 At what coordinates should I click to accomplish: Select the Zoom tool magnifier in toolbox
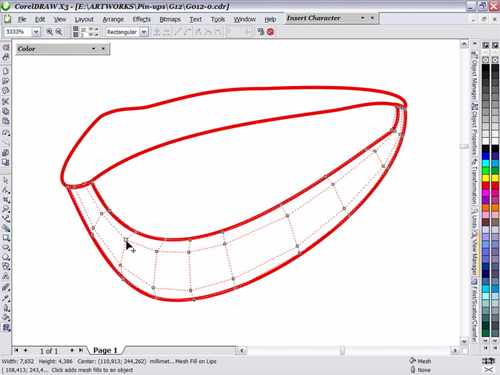coord(6,209)
